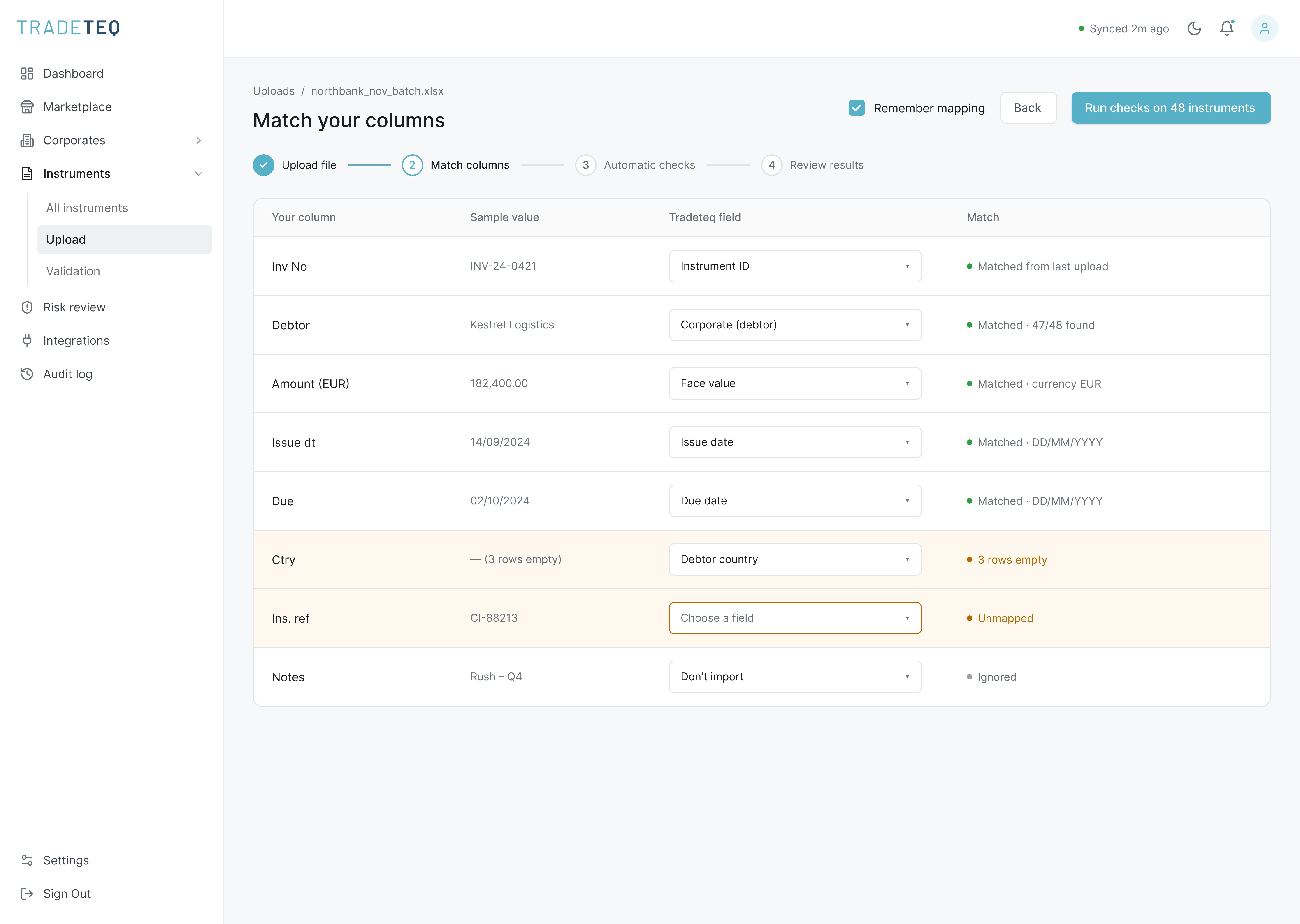
Task: Click the Sign Out arrow icon
Action: 27,894
